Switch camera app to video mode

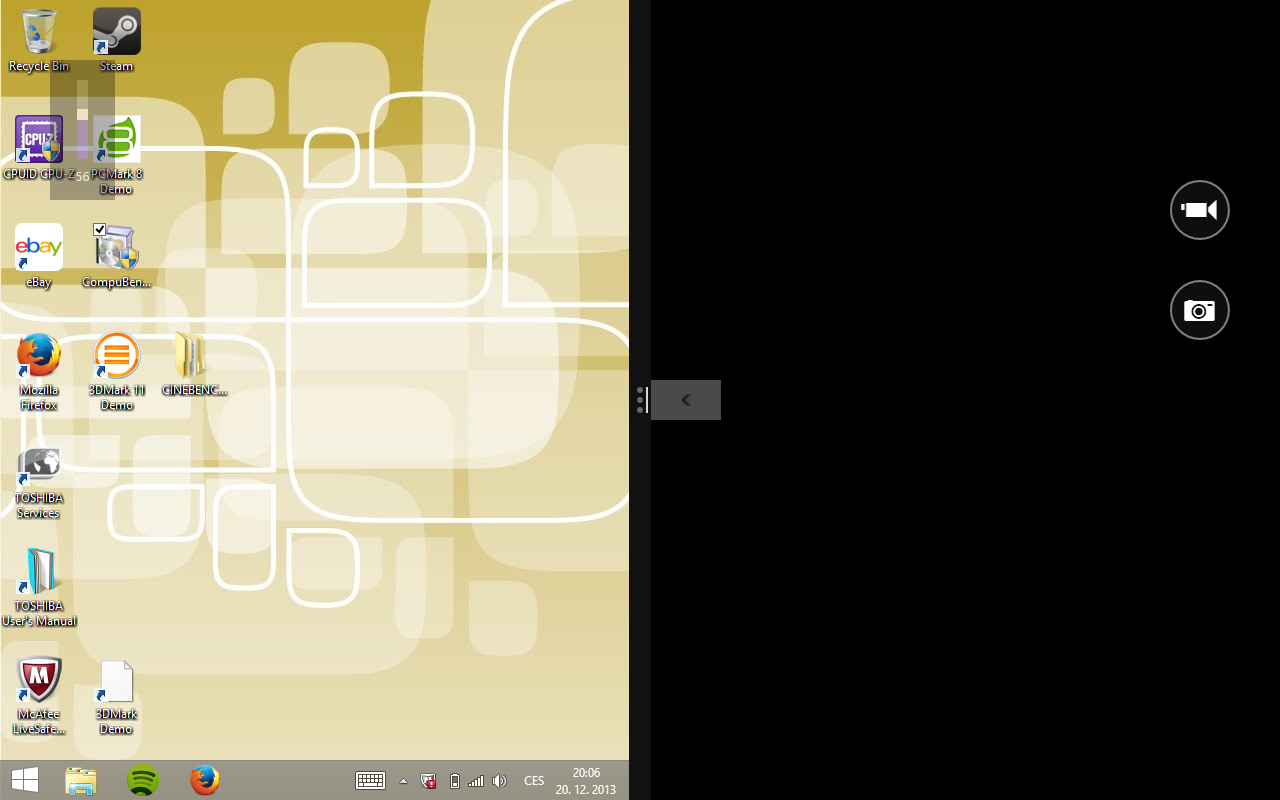1199,210
